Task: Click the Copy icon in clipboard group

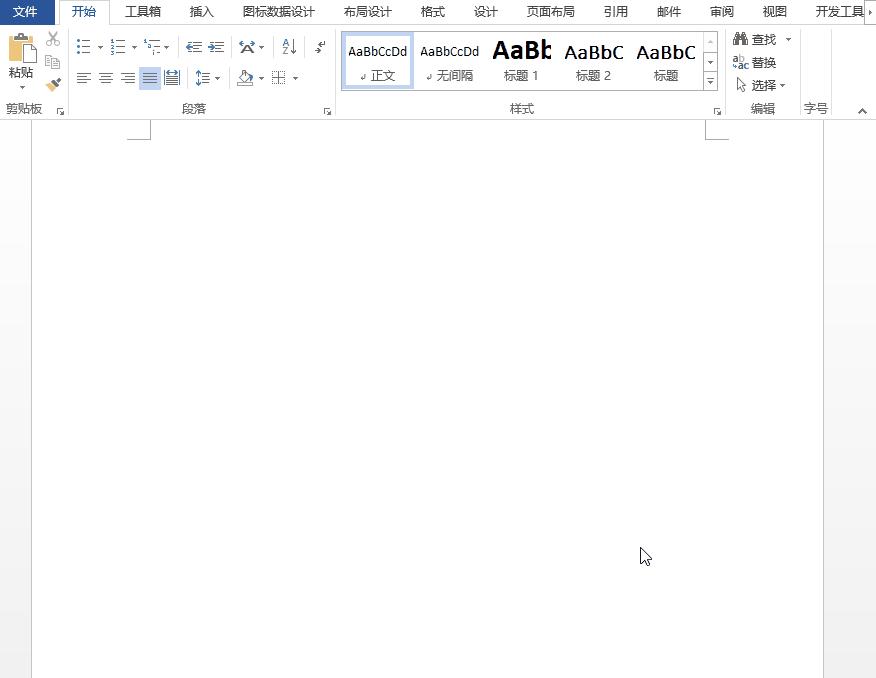Action: pyautogui.click(x=53, y=59)
